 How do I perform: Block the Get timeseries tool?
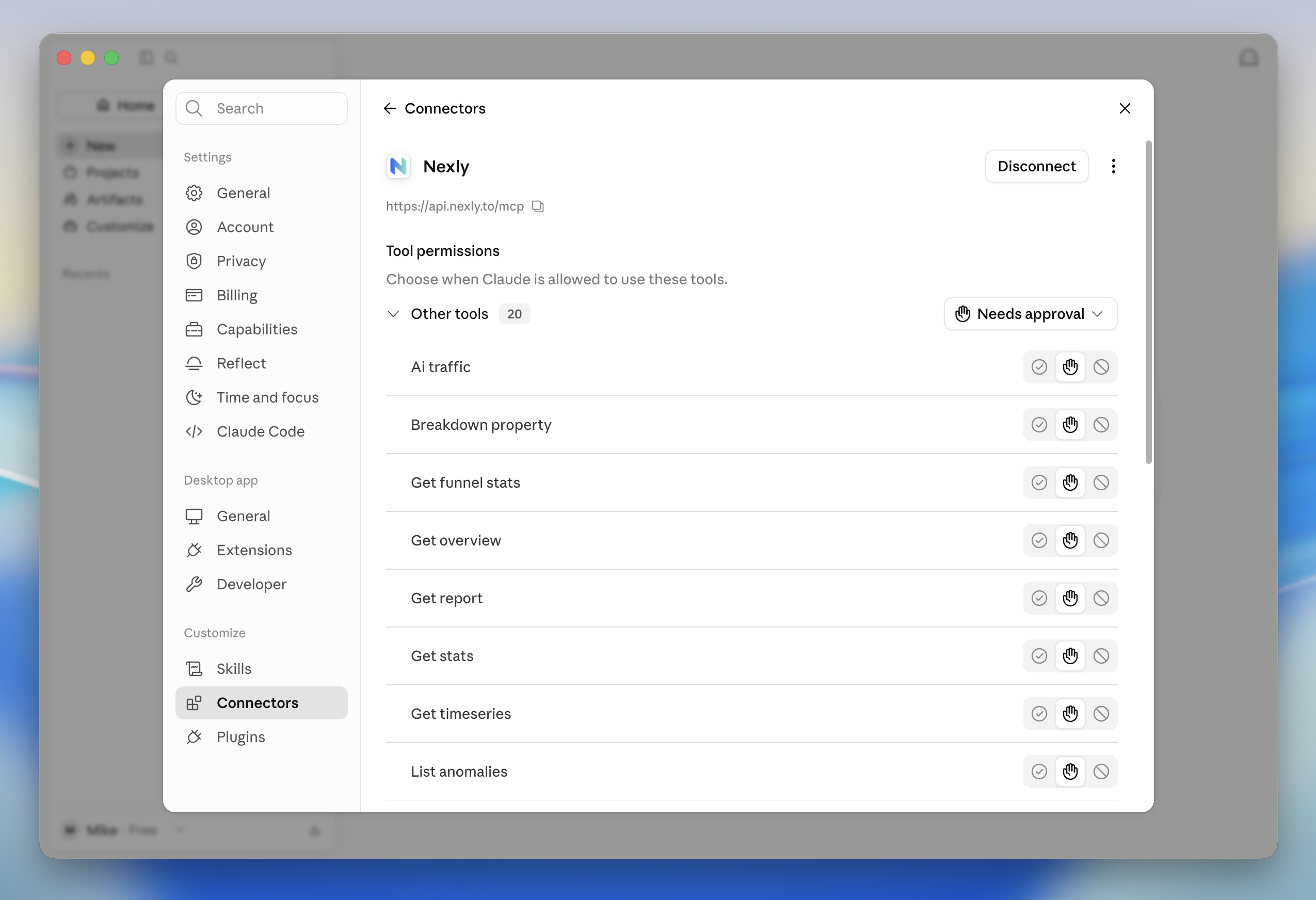(1101, 714)
